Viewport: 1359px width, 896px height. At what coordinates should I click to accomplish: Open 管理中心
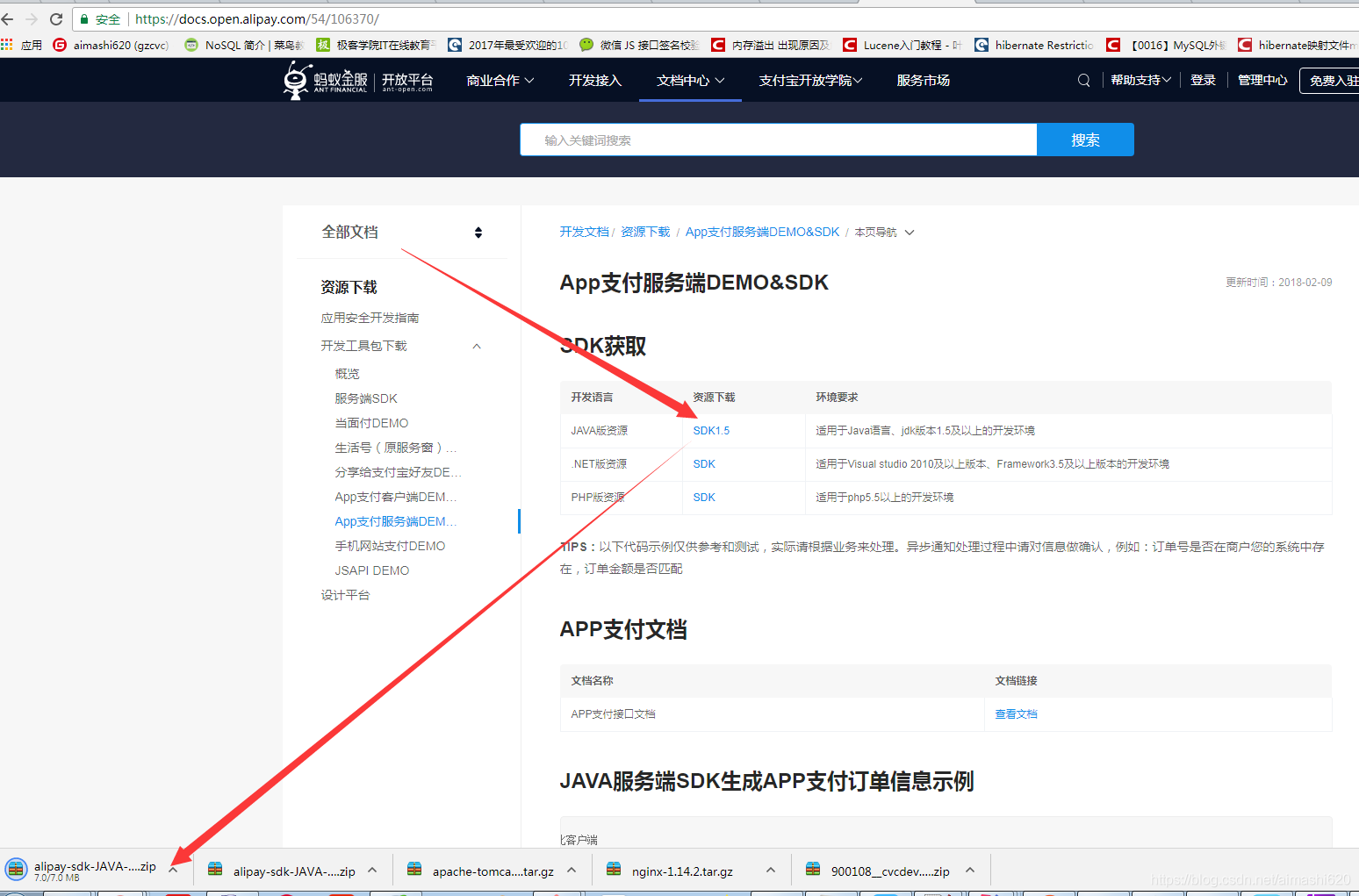coord(1262,80)
